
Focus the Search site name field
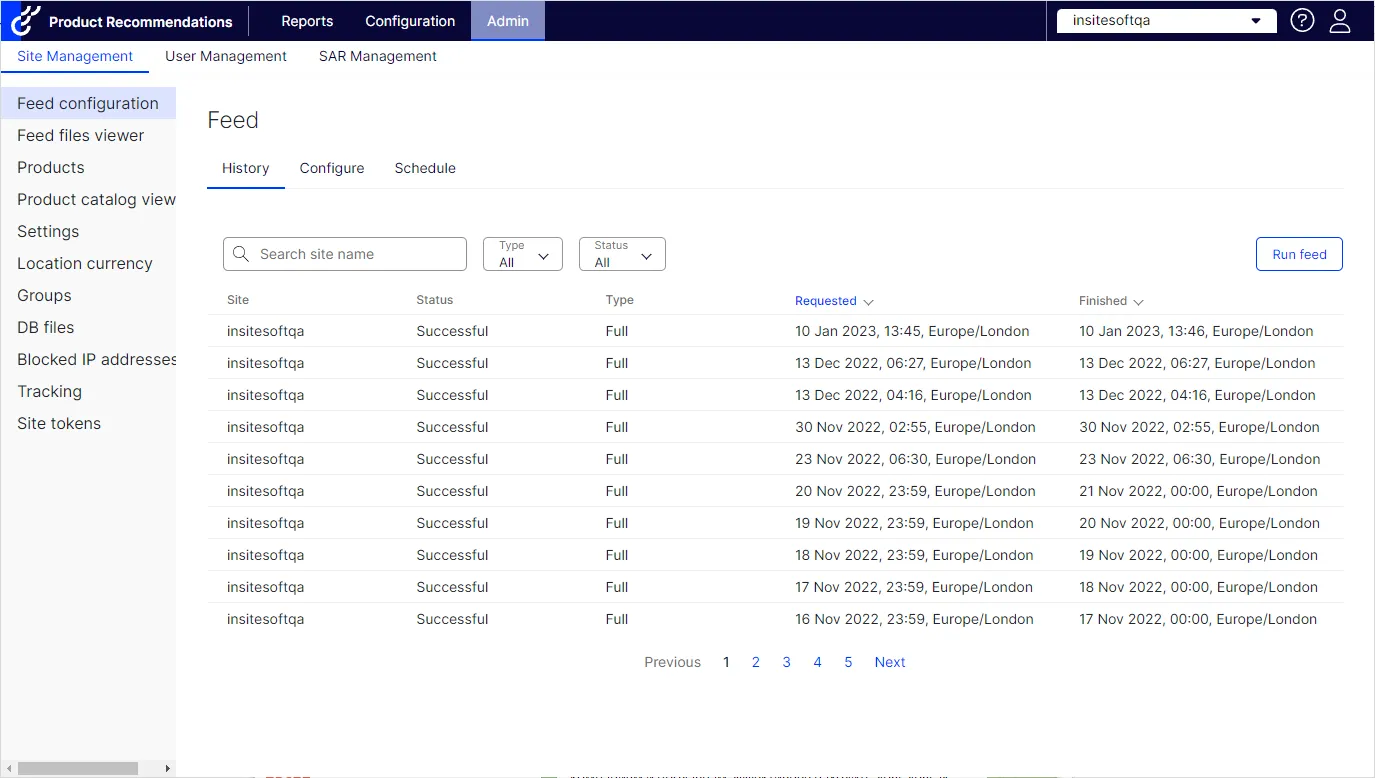[x=345, y=254]
